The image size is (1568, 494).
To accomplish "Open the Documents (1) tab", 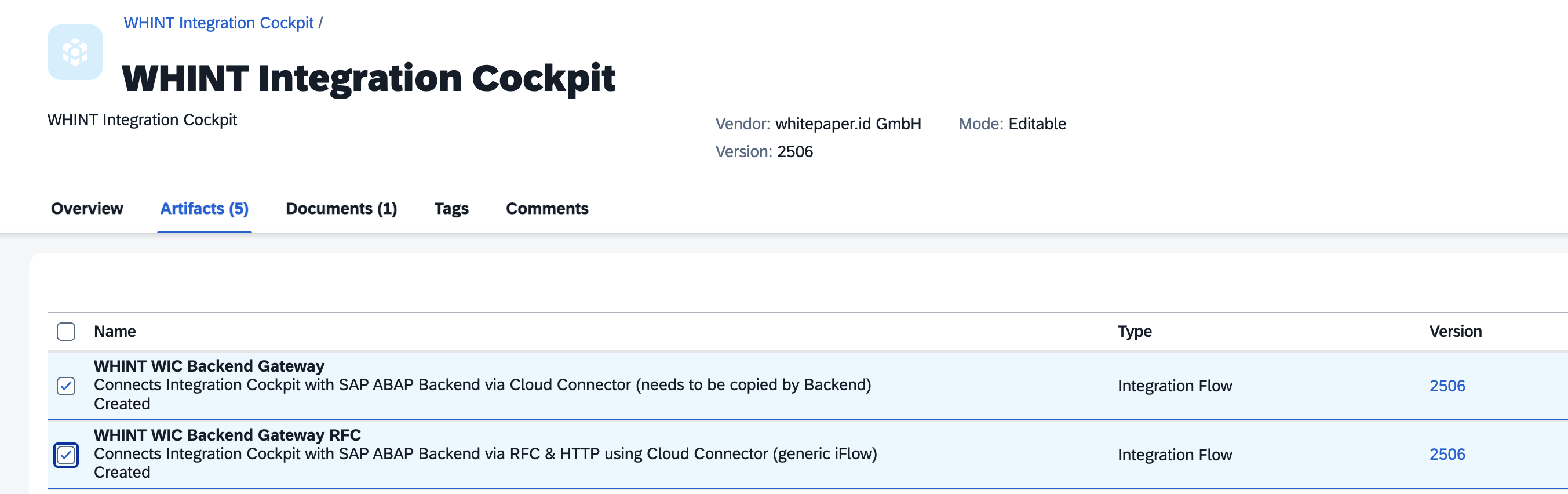I will pyautogui.click(x=341, y=208).
